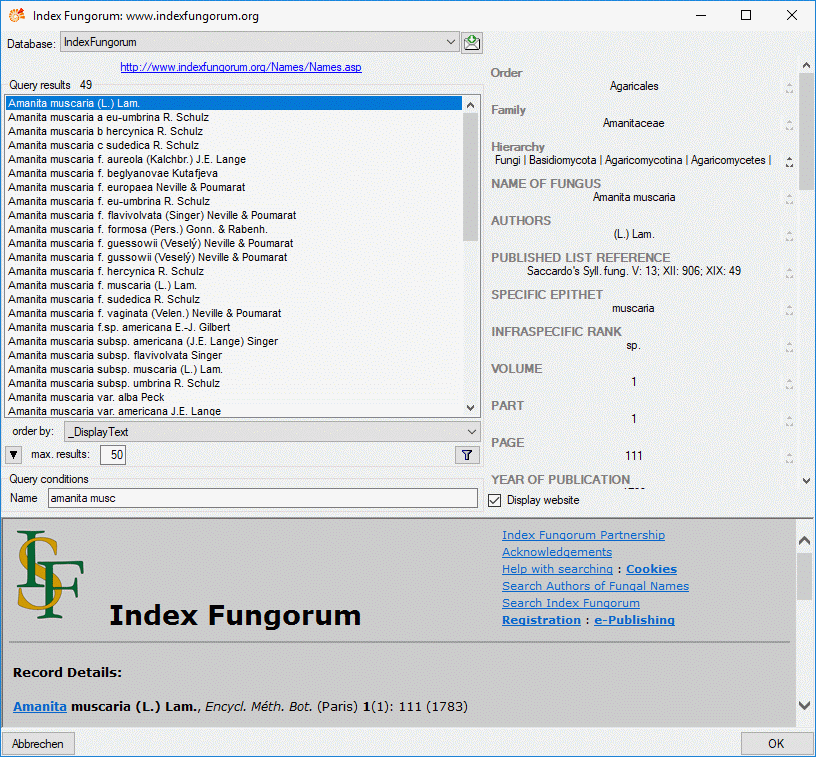Screen dimensions: 816x757
Task: Select Amanita muscaria f. guessowii row
Action: point(234,243)
